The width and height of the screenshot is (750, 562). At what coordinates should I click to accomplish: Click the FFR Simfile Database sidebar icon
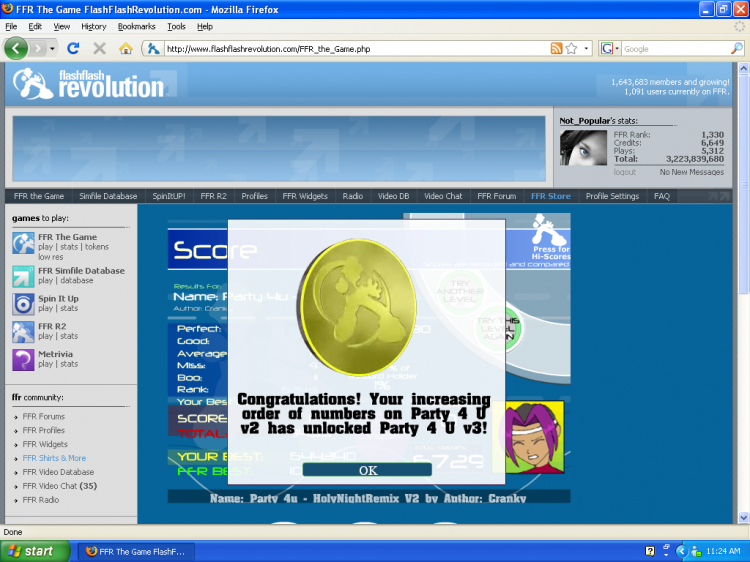click(x=23, y=276)
